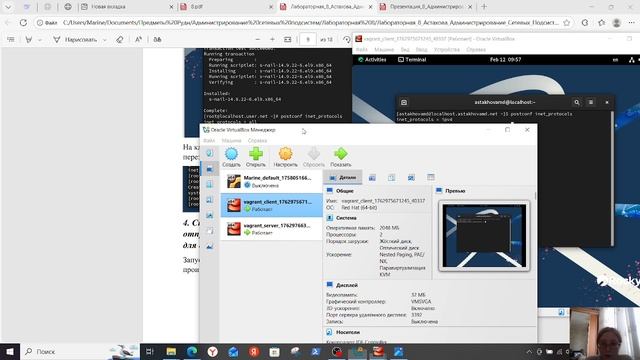The image size is (640, 360).
Task: Click the Создать toolbar button in VirtualBox Manager
Action: point(231,157)
